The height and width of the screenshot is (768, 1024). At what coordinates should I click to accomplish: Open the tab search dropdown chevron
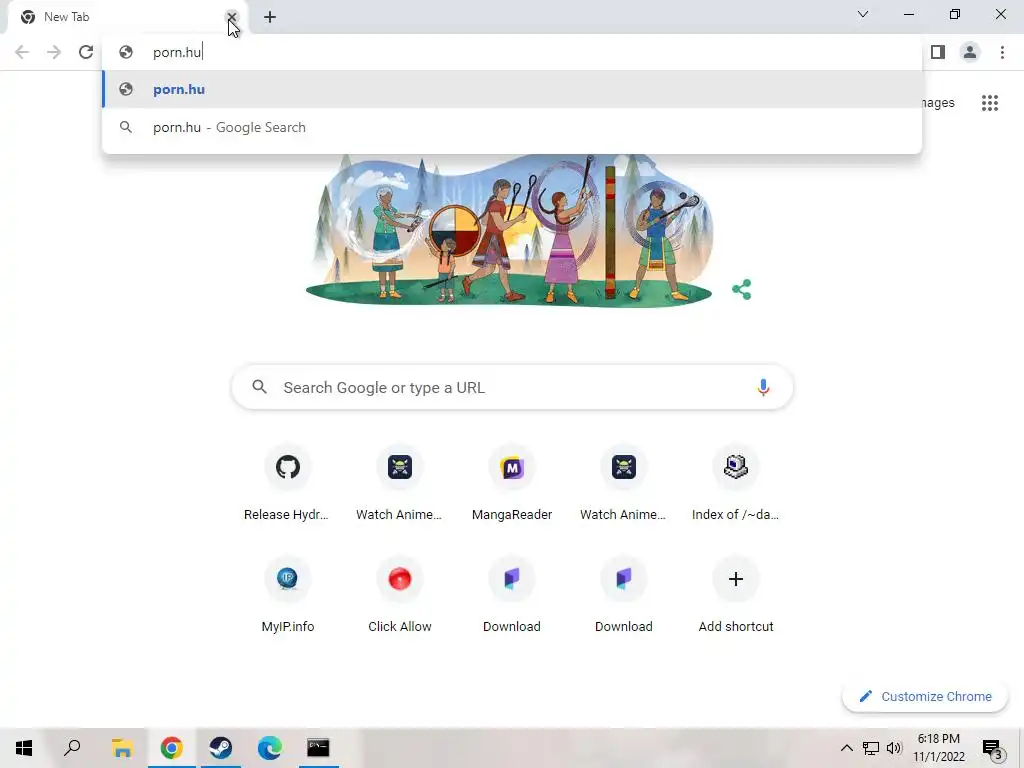click(863, 14)
